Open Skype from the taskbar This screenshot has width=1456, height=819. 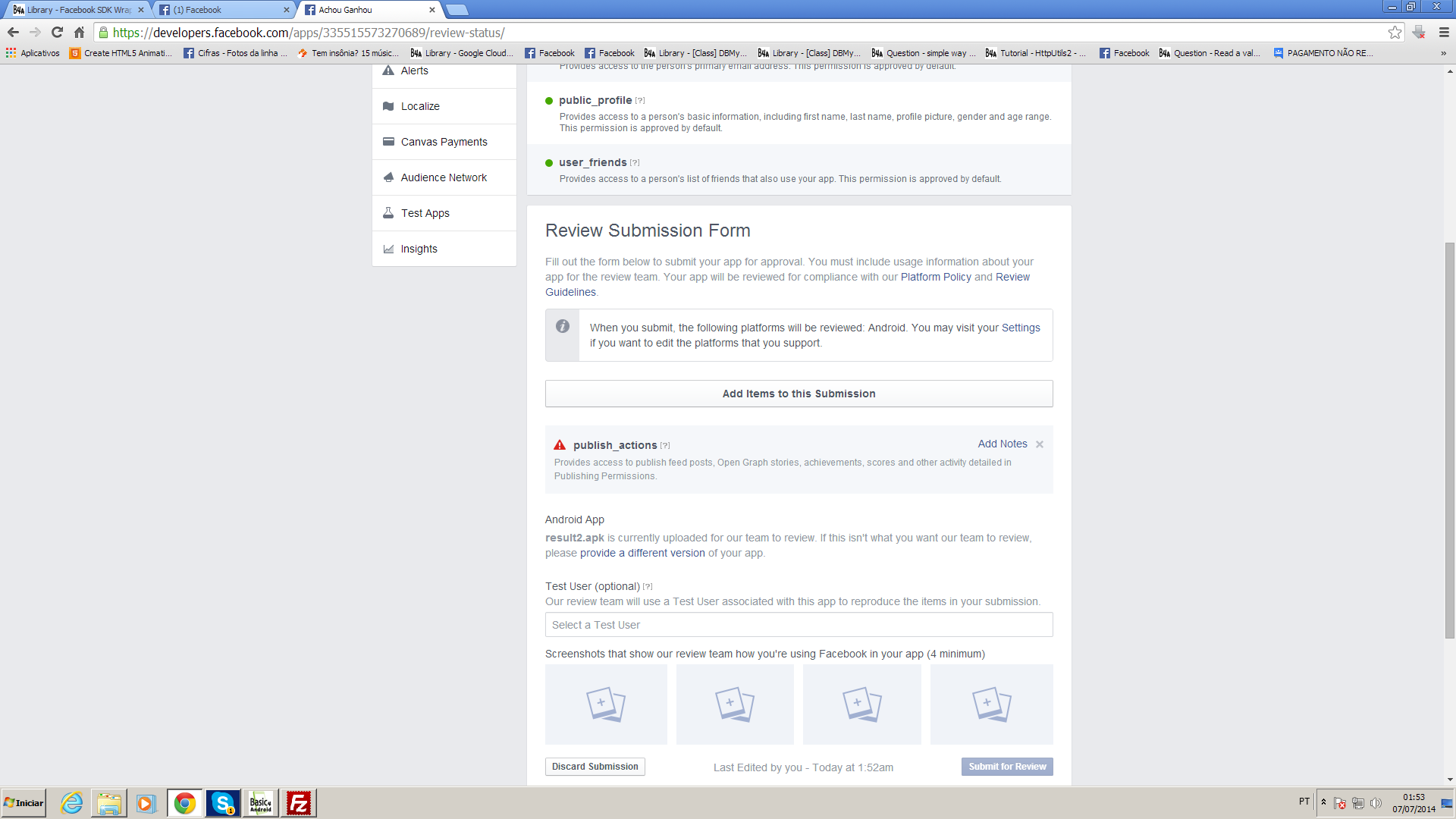pyautogui.click(x=223, y=803)
